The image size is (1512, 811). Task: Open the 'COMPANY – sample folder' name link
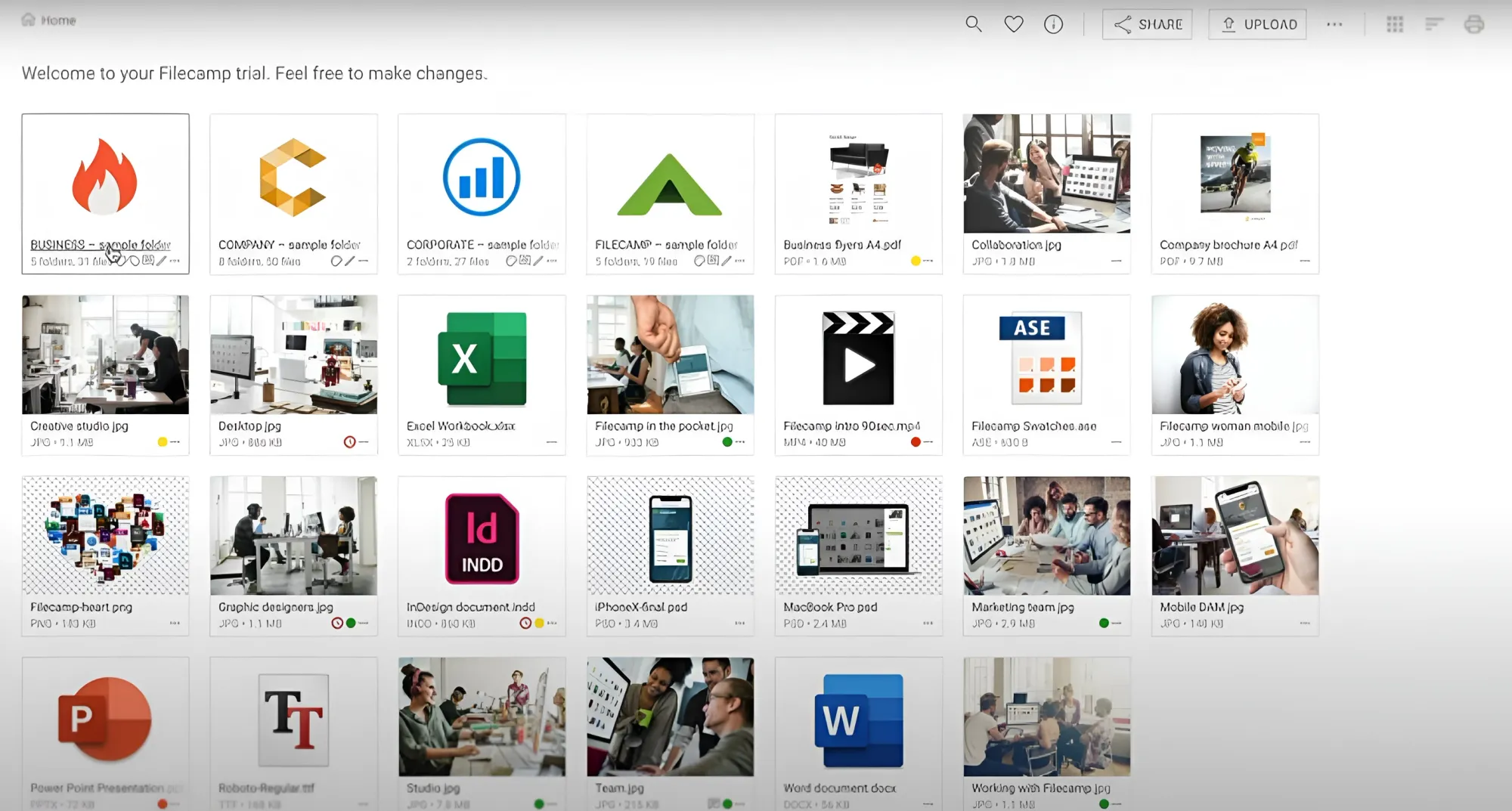point(290,245)
